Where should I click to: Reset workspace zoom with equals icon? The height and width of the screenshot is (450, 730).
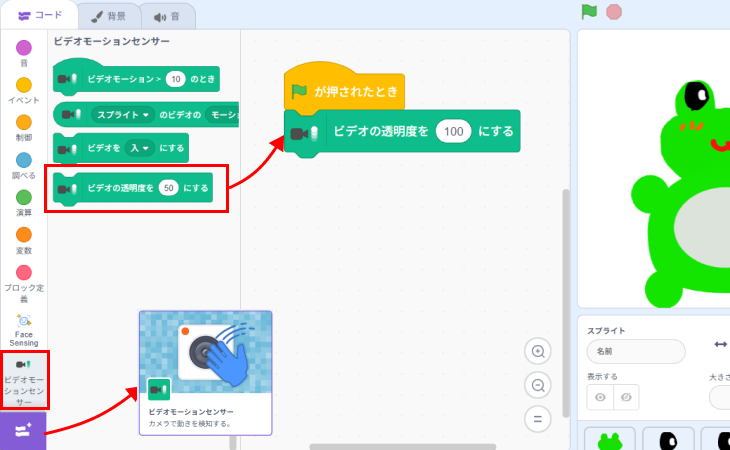click(539, 418)
